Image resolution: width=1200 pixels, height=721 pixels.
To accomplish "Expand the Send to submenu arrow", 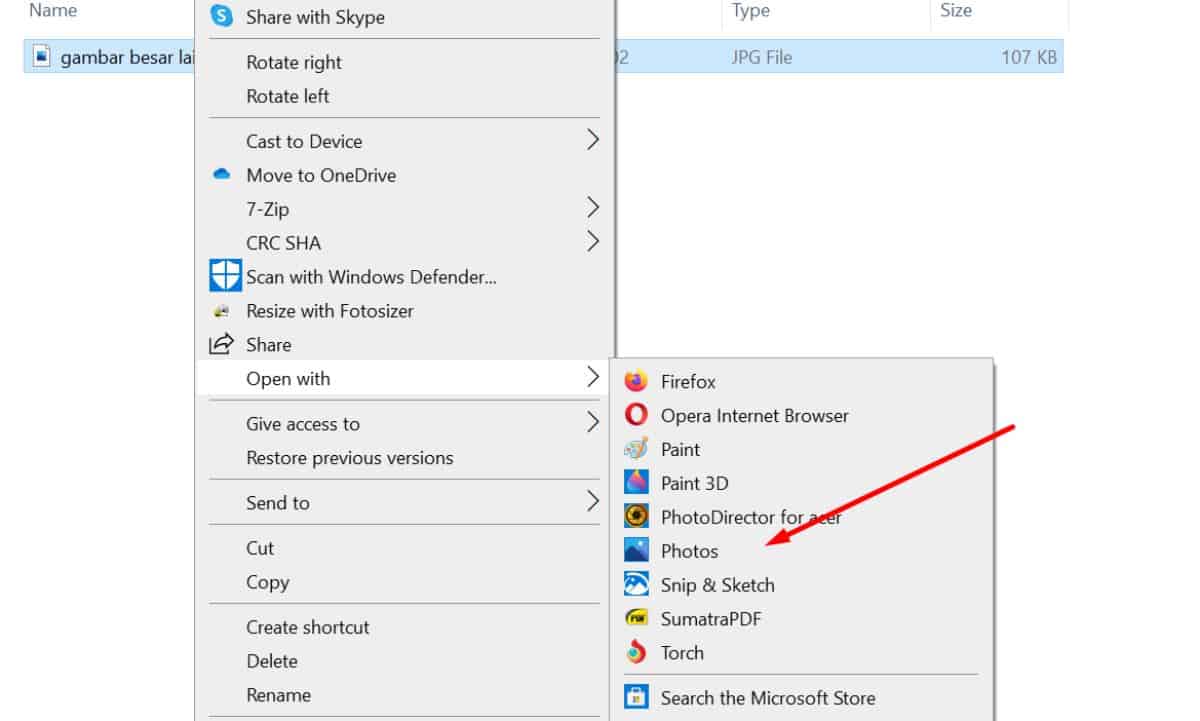I will click(593, 502).
